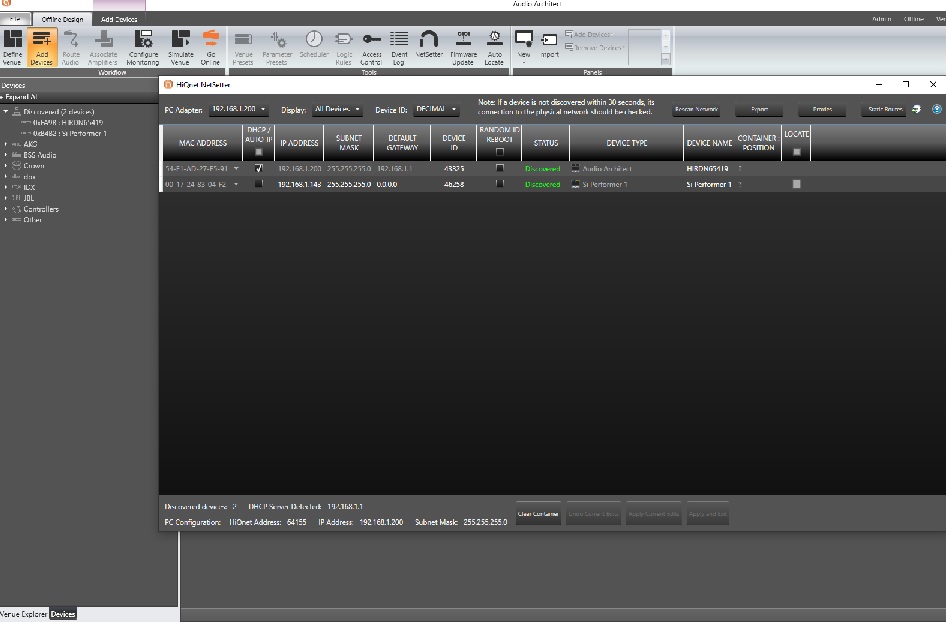The image size is (948, 622).
Task: Open the MAC address dropdown for Si Performer 1
Action: point(236,184)
